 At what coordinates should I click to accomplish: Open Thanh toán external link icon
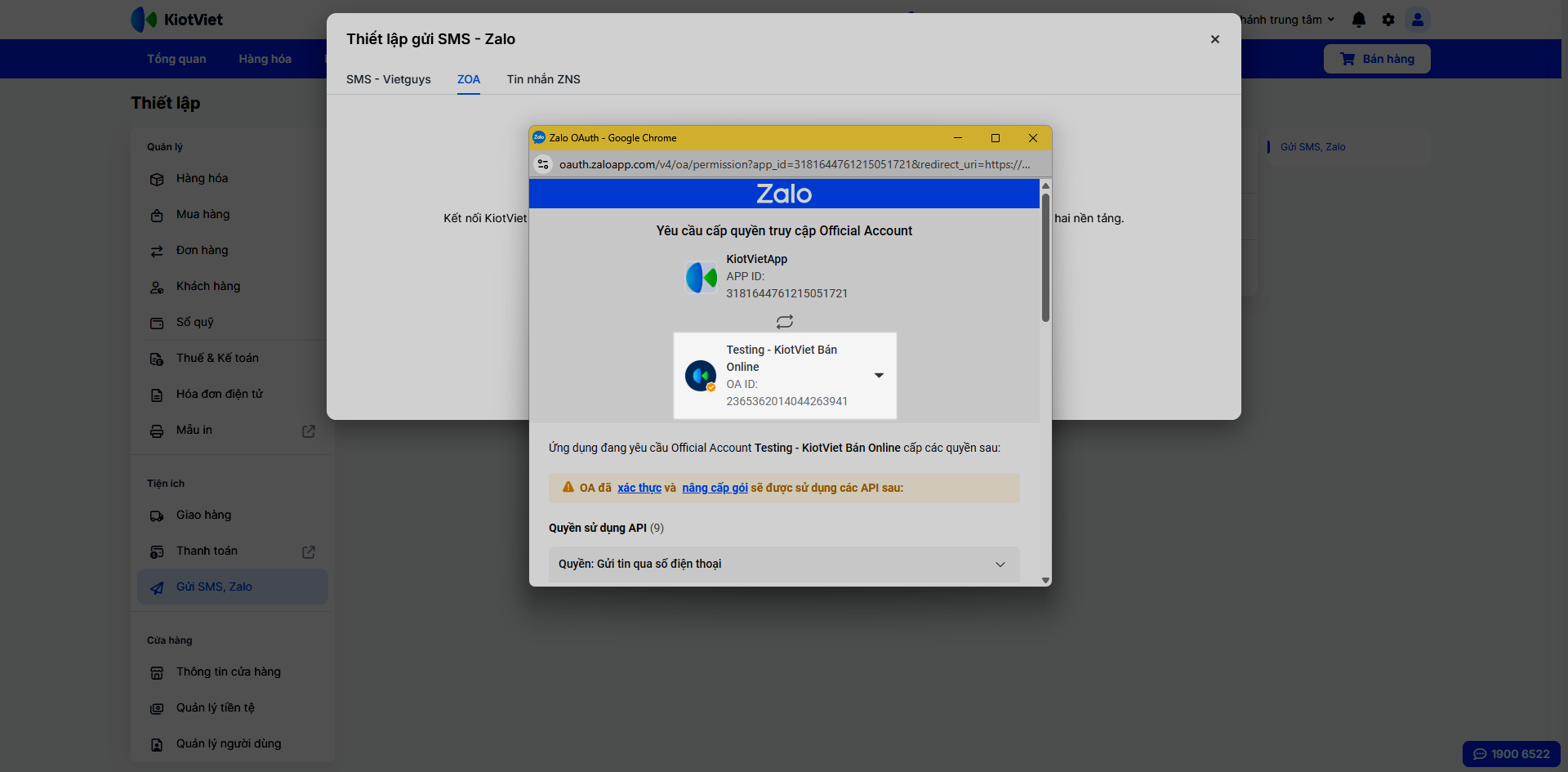coord(309,551)
